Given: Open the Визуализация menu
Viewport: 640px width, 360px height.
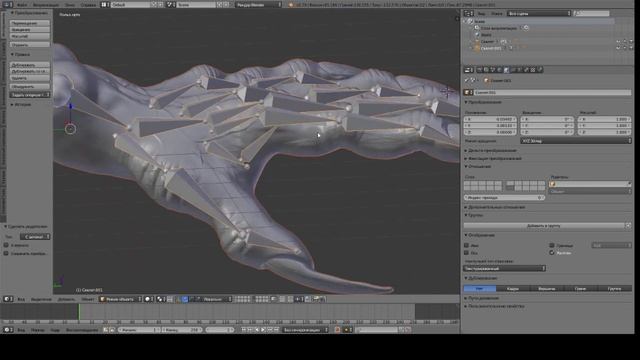Looking at the screenshot, I should coord(46,4).
